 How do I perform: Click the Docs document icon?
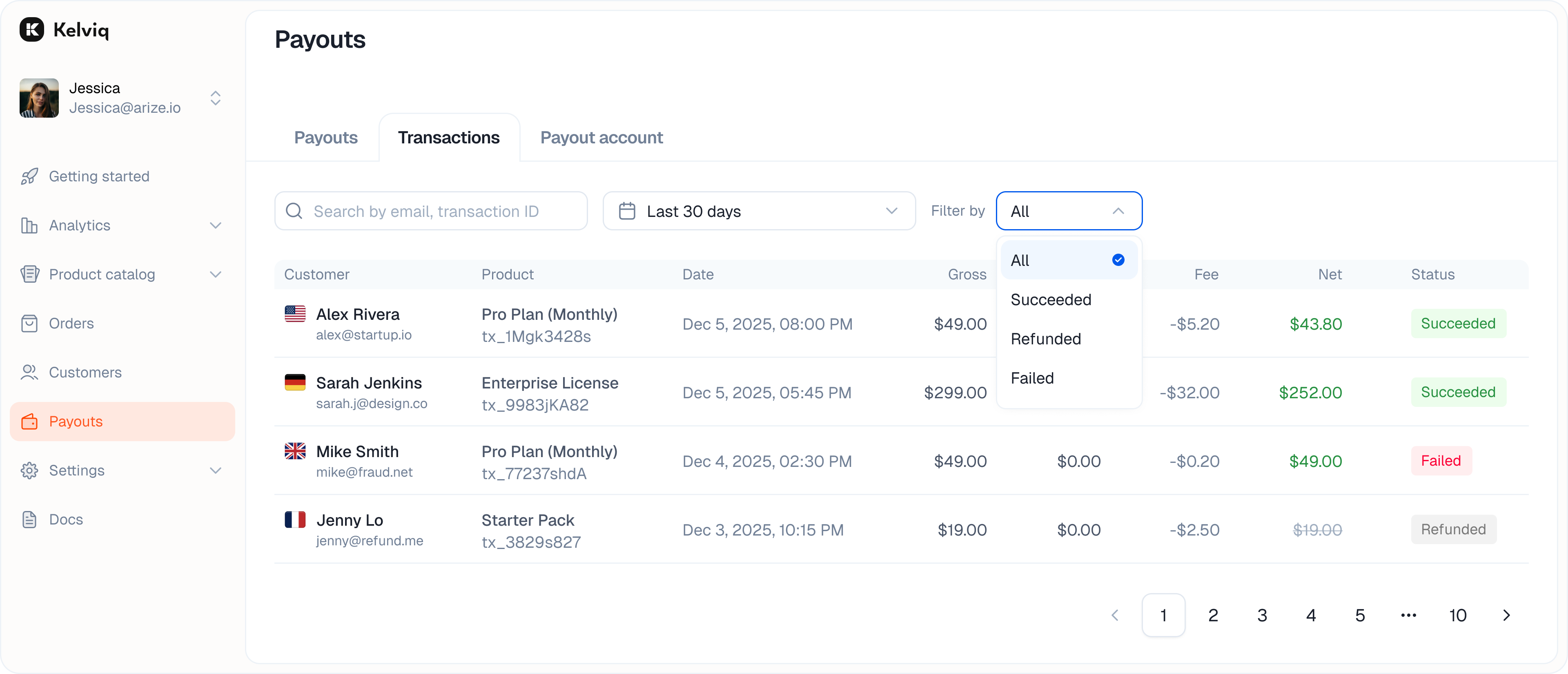(x=30, y=519)
